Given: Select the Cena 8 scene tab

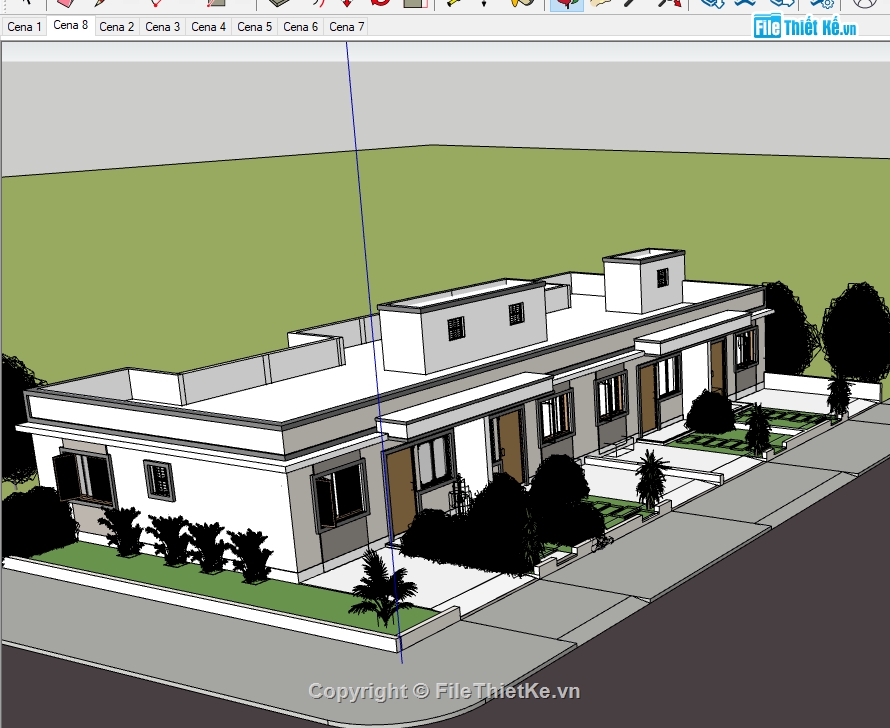Looking at the screenshot, I should 70,26.
